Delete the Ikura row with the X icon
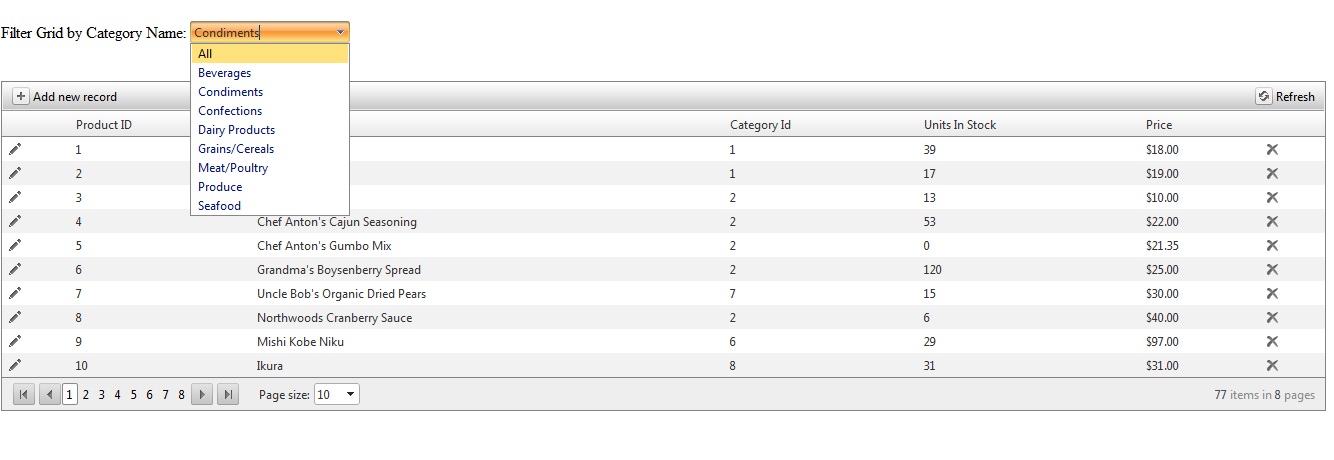The image size is (1334, 460). click(1272, 365)
